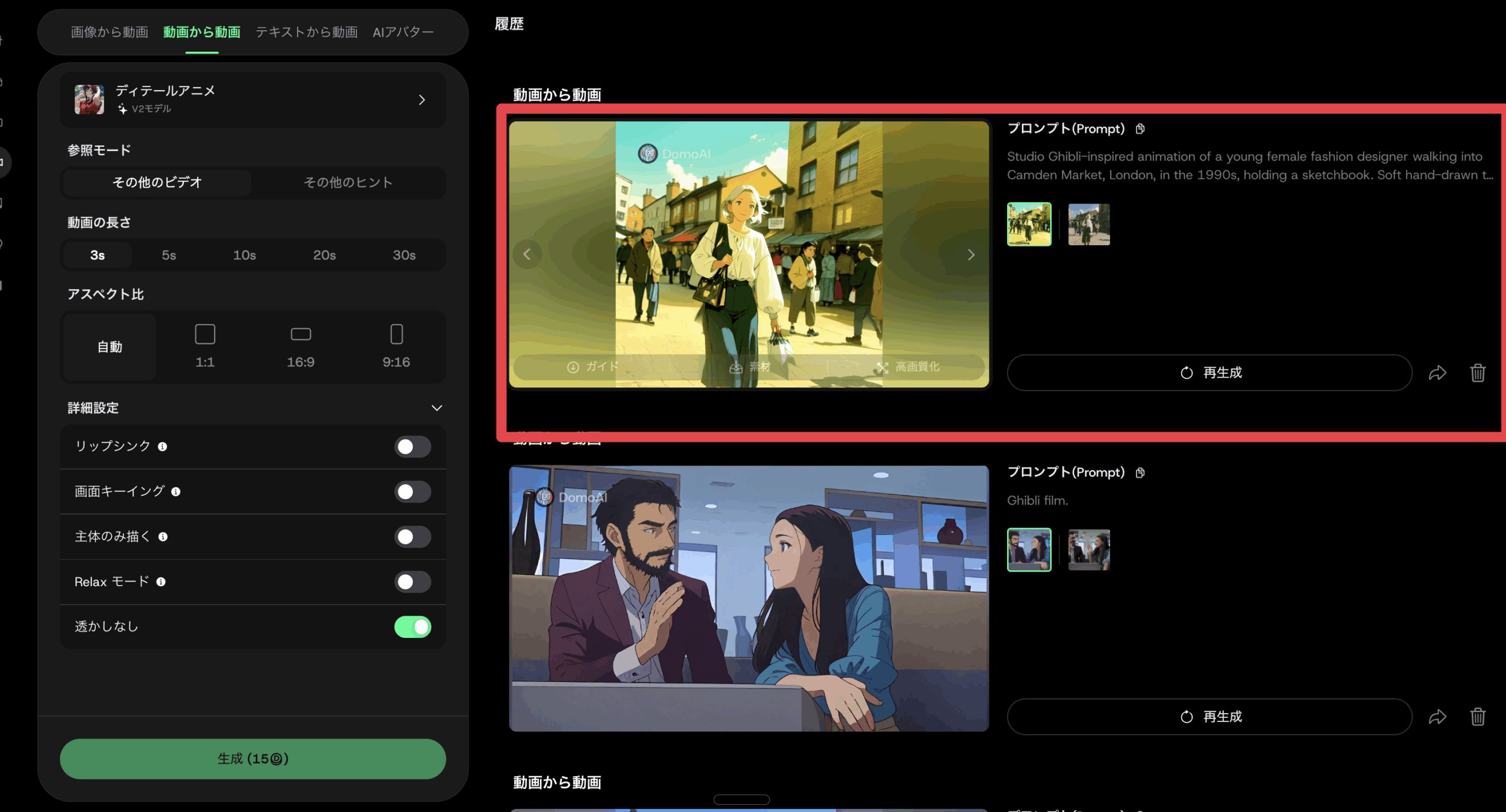The height and width of the screenshot is (812, 1506).
Task: Show previous video with left arrow
Action: pos(527,255)
